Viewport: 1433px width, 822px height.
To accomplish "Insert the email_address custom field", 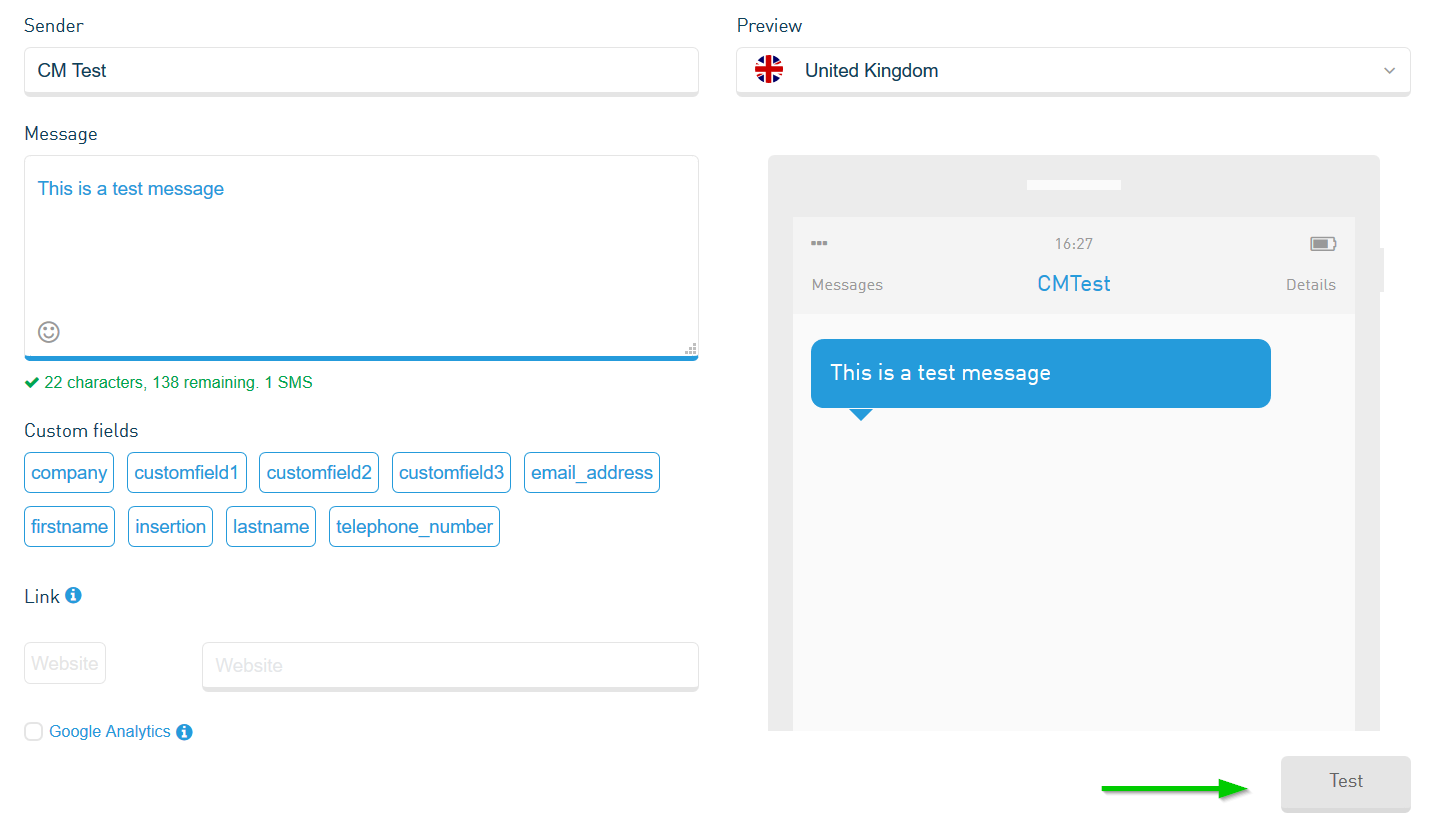I will click(x=592, y=473).
